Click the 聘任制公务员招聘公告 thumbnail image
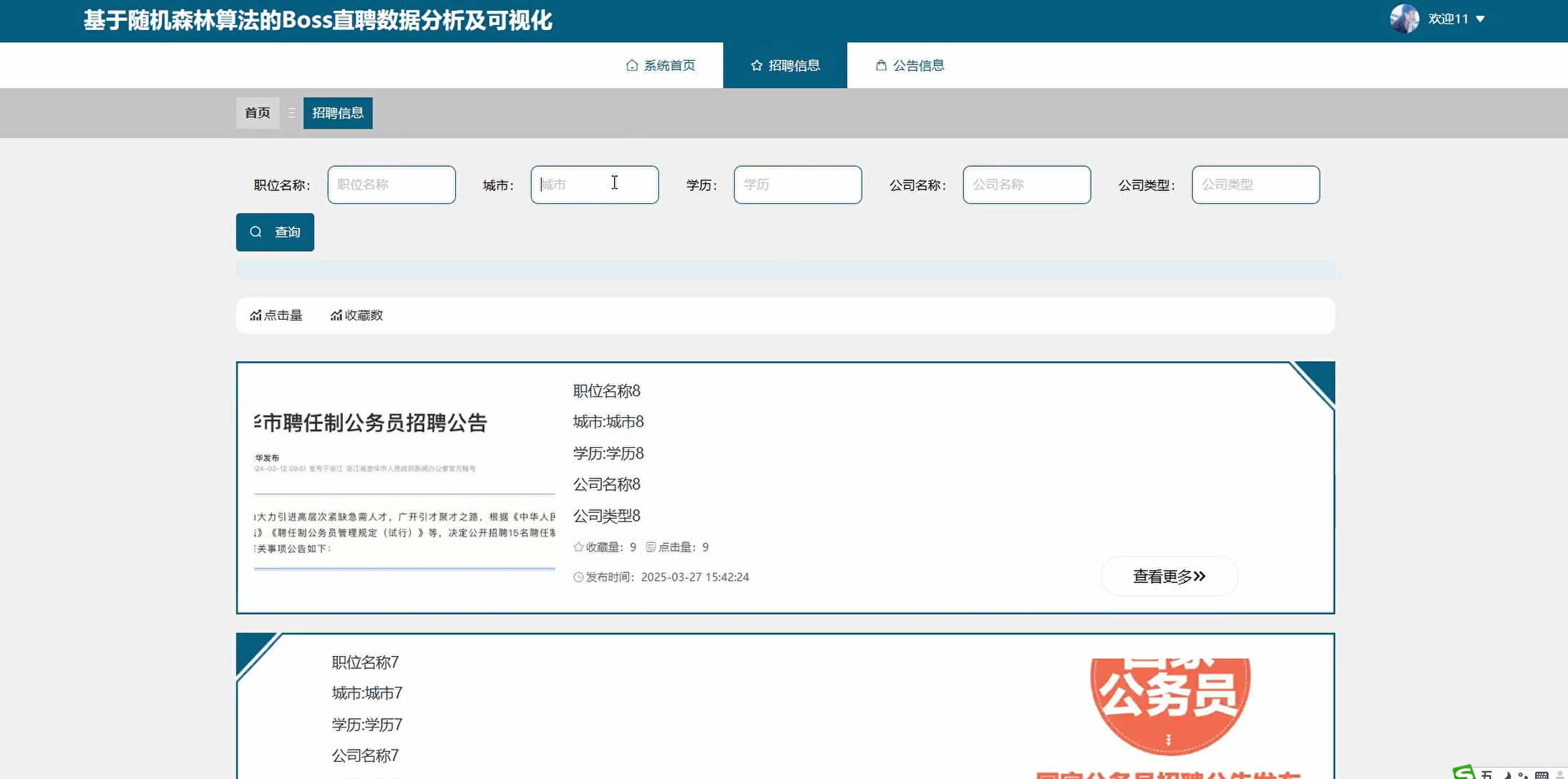 click(403, 486)
